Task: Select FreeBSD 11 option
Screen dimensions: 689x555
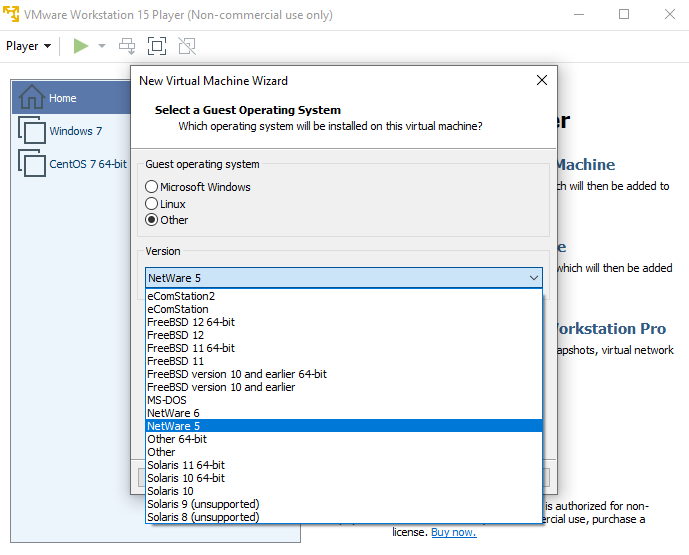Action: pos(344,361)
